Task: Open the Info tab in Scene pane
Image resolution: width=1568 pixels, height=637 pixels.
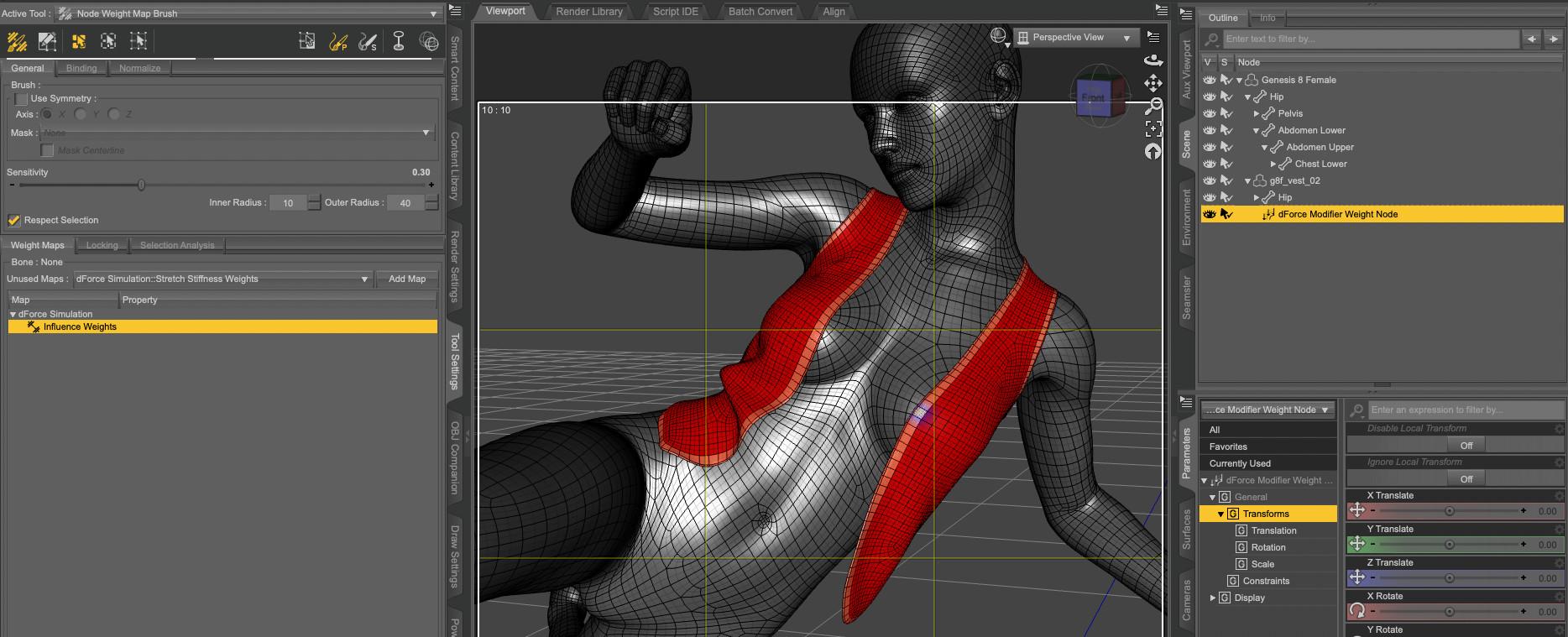Action: (1267, 18)
